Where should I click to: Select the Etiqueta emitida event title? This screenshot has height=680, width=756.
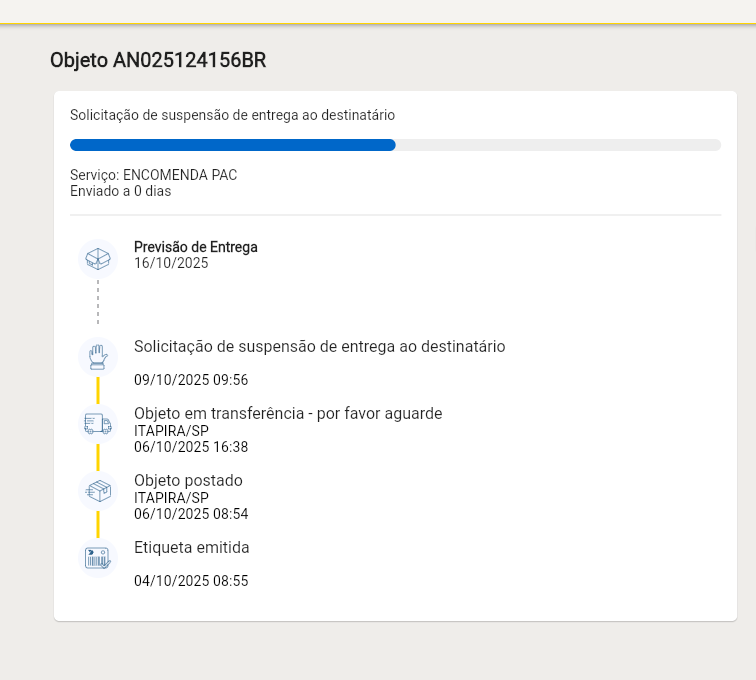[x=192, y=548]
